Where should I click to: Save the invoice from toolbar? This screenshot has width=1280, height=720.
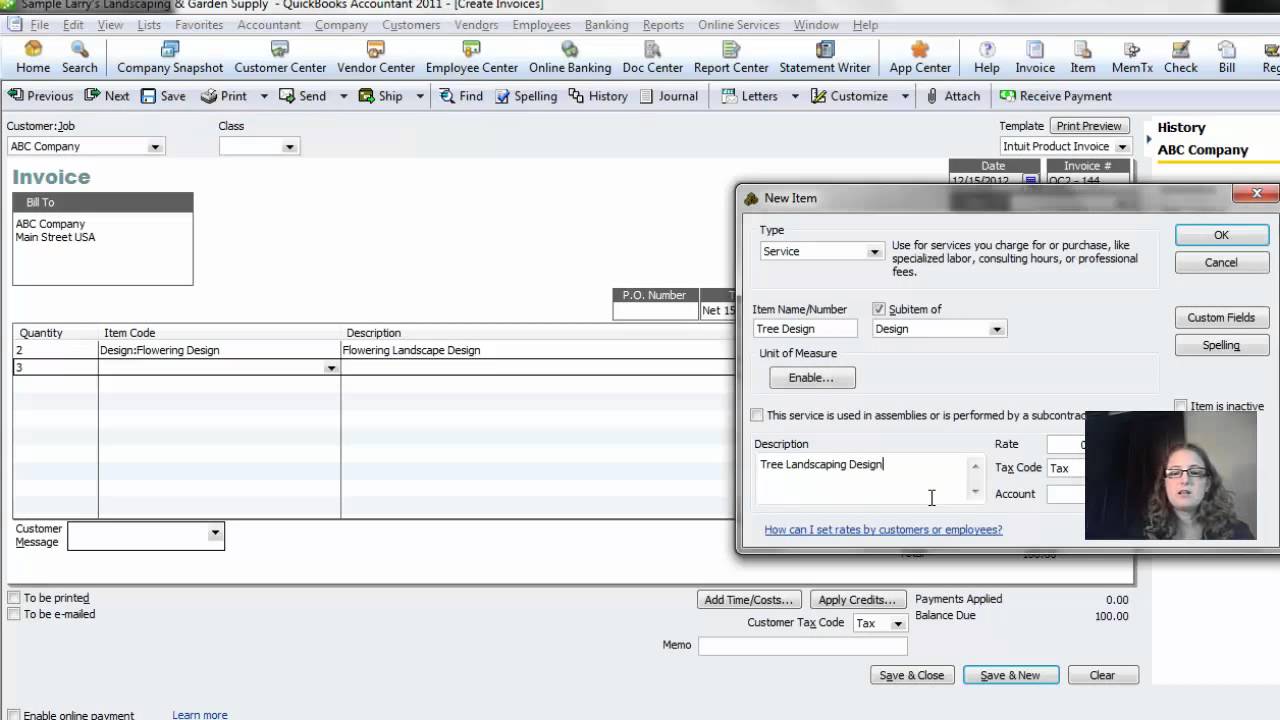163,96
